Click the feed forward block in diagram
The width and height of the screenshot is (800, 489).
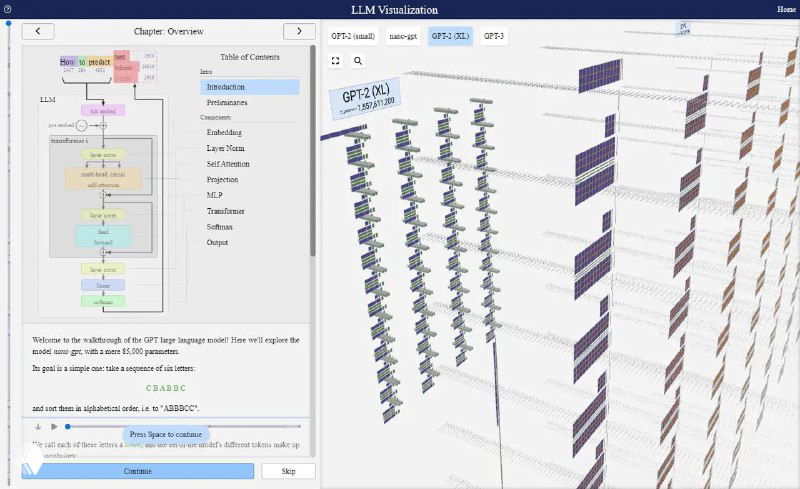103,237
